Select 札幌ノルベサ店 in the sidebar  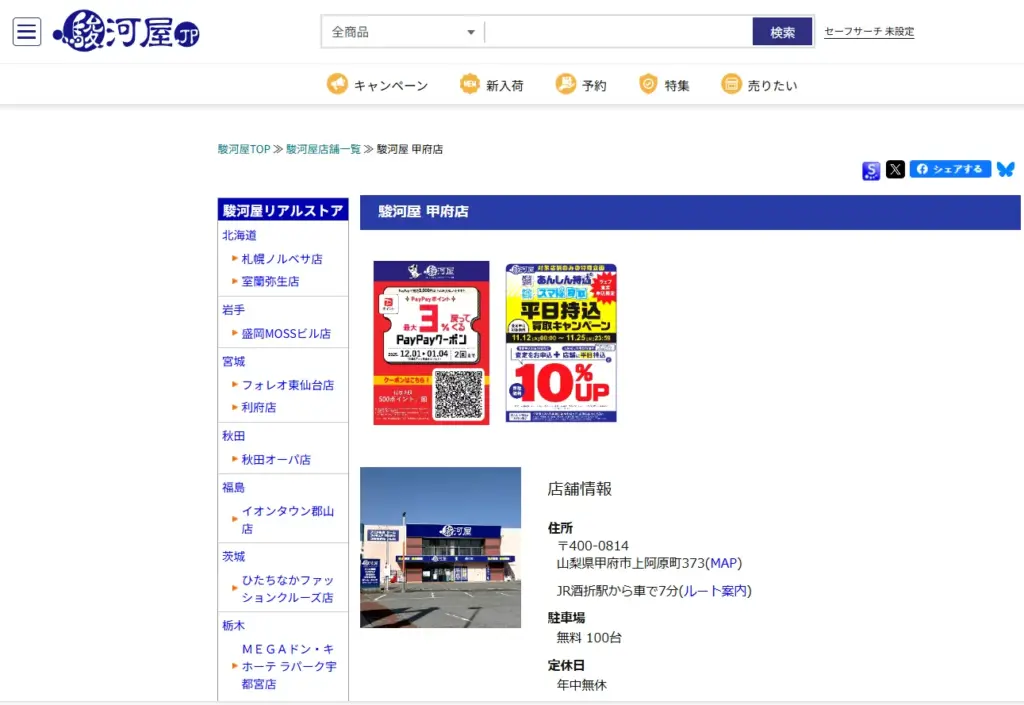(282, 258)
